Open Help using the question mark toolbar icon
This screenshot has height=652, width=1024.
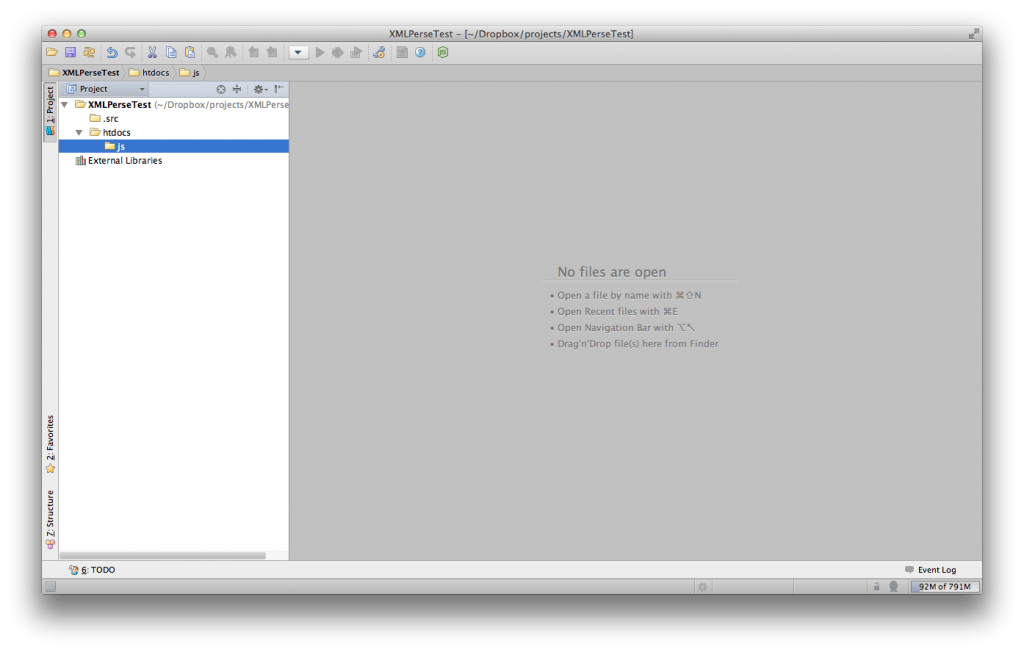[x=418, y=52]
